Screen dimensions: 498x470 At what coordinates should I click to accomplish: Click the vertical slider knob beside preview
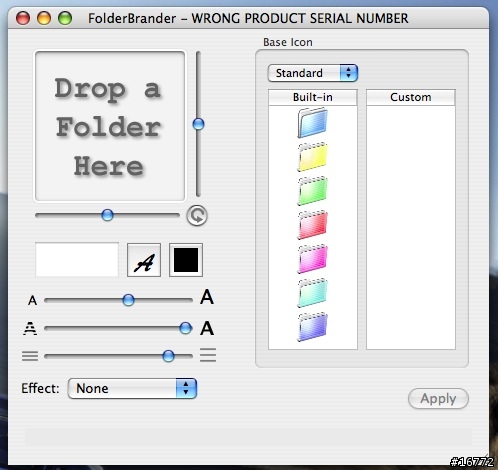198,124
